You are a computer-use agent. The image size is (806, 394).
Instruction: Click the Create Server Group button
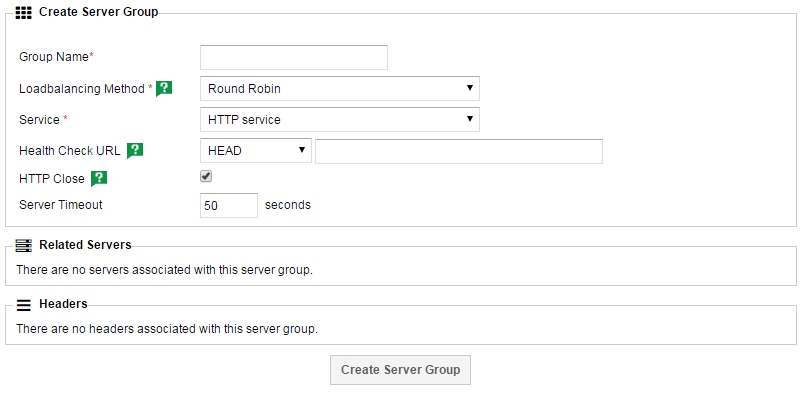pyautogui.click(x=400, y=370)
